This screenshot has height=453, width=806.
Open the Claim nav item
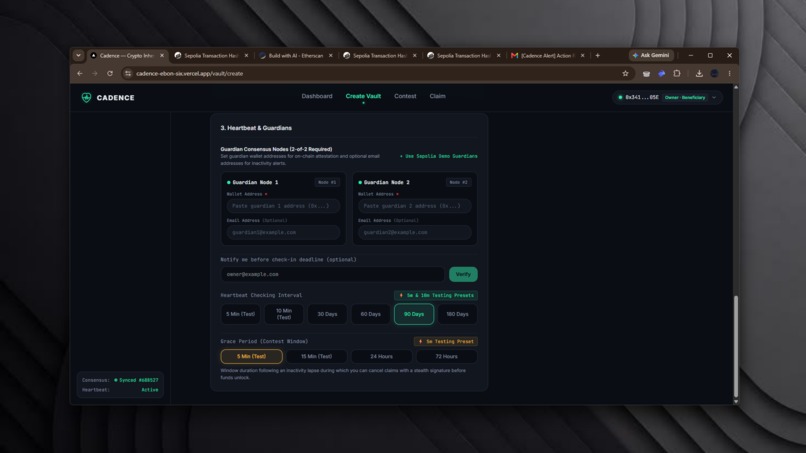tap(437, 96)
